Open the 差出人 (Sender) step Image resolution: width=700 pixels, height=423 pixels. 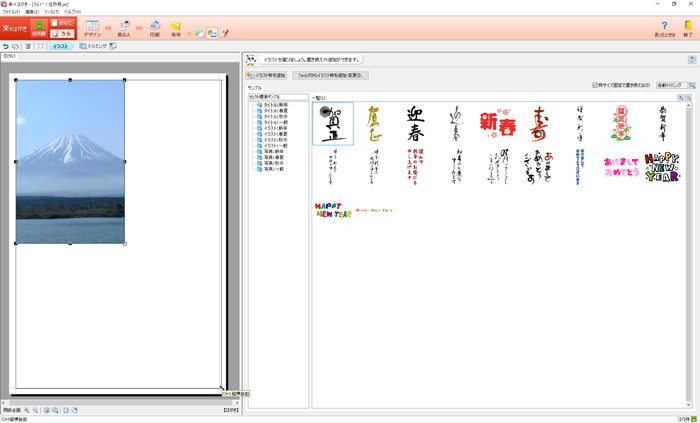pyautogui.click(x=125, y=28)
